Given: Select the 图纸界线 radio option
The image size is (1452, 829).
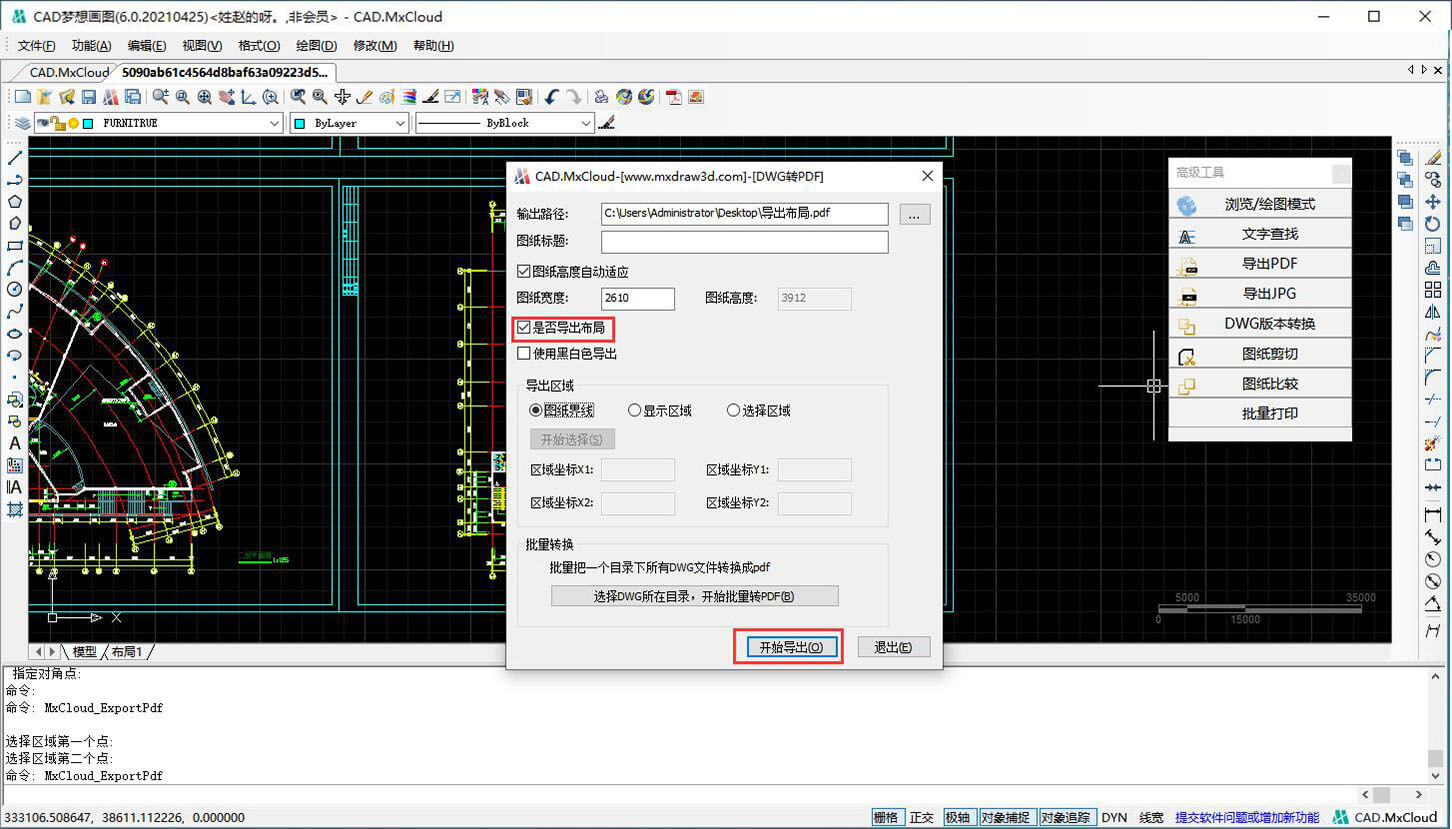Looking at the screenshot, I should [536, 410].
